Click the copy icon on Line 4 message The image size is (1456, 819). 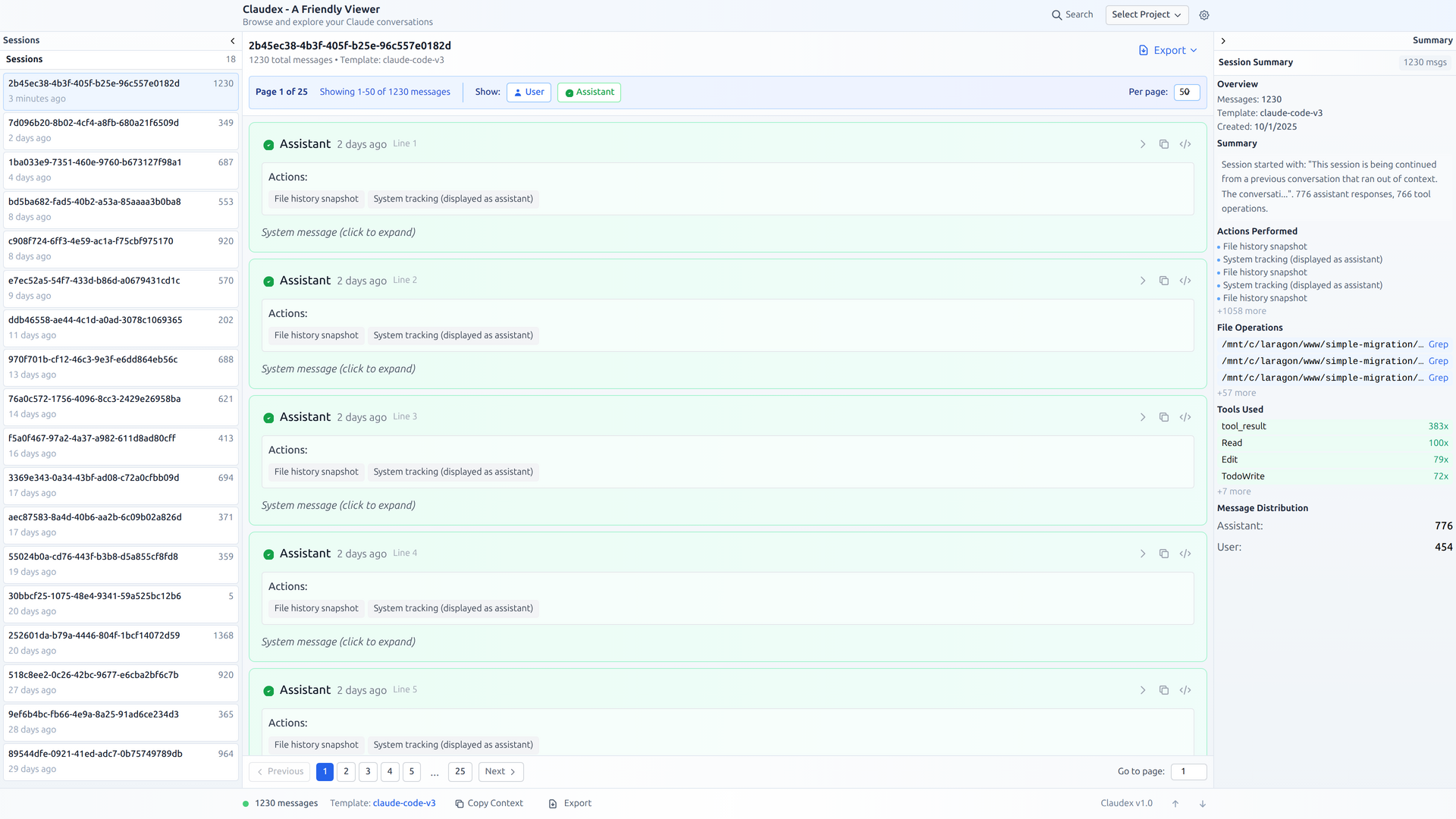[x=1164, y=554]
